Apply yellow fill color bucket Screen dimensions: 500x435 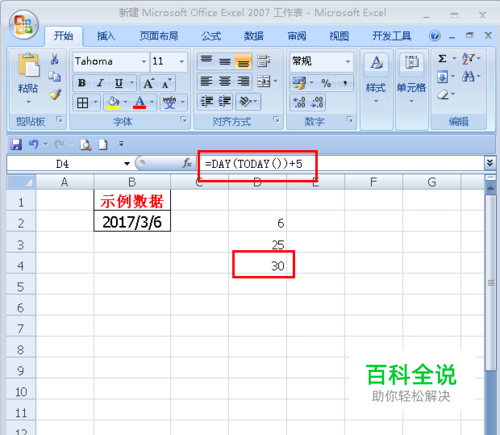coord(113,103)
